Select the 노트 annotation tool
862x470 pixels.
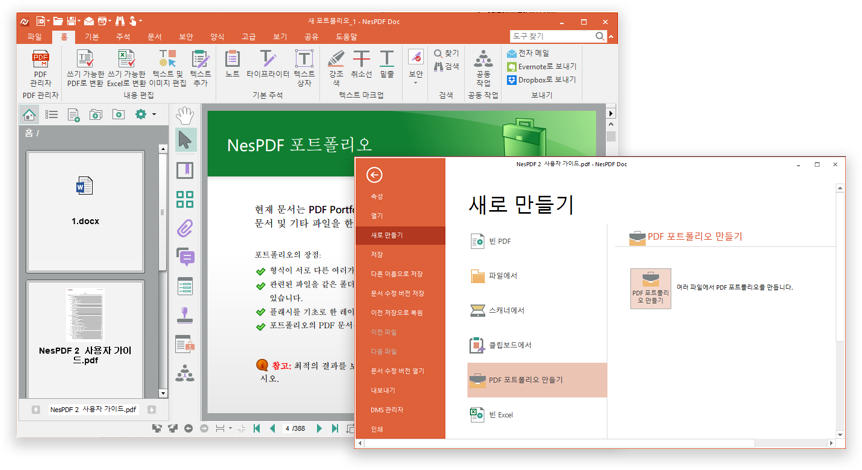(233, 64)
